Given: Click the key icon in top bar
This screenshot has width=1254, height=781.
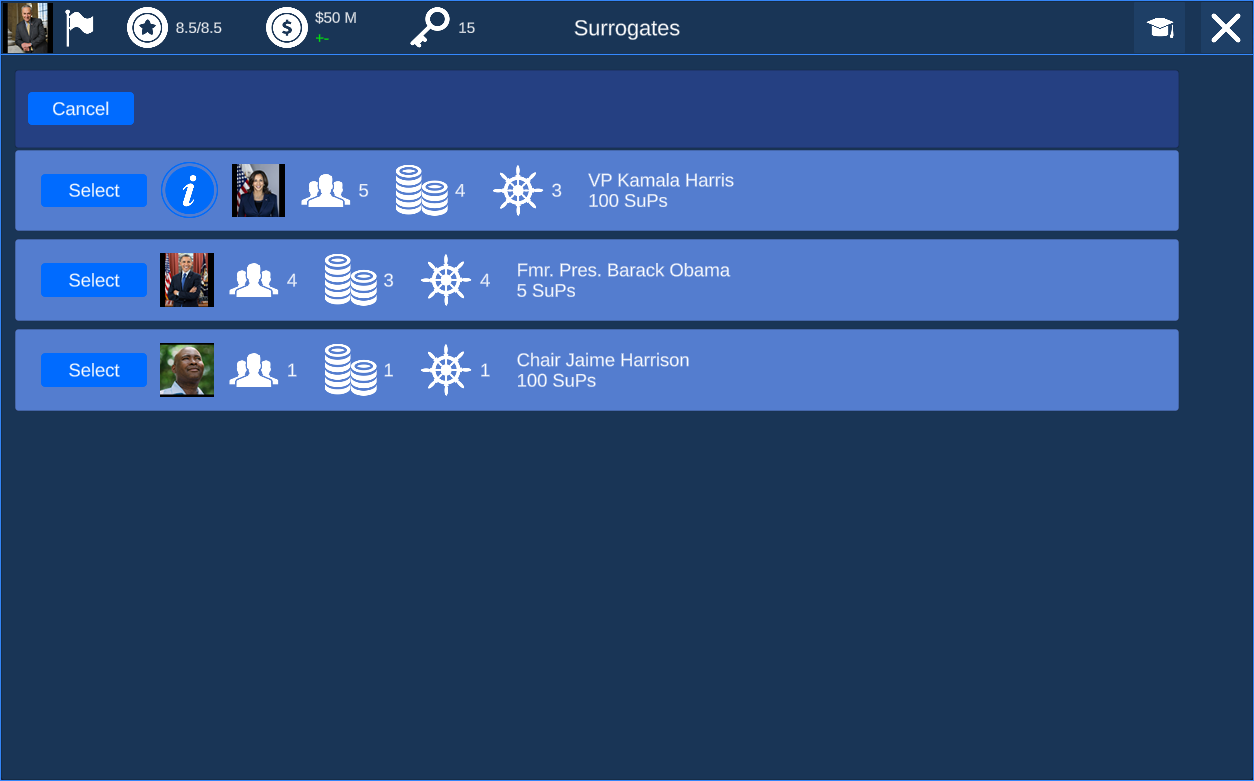Looking at the screenshot, I should tap(430, 28).
